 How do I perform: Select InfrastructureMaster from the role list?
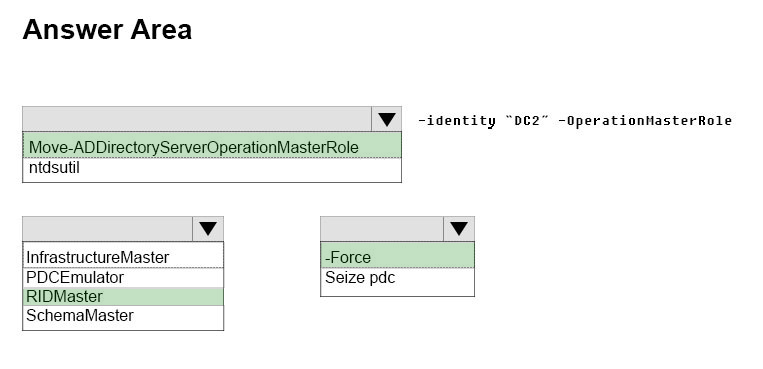(x=123, y=257)
